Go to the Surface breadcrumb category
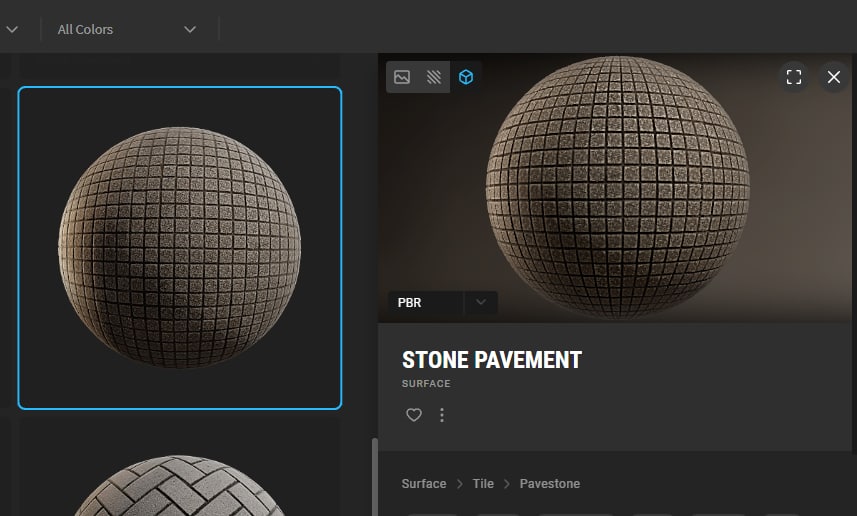The image size is (857, 516). coord(424,484)
